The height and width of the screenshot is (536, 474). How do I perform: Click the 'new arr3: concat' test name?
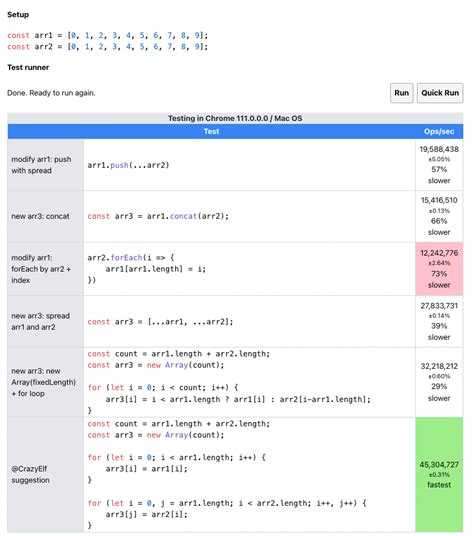[40, 216]
